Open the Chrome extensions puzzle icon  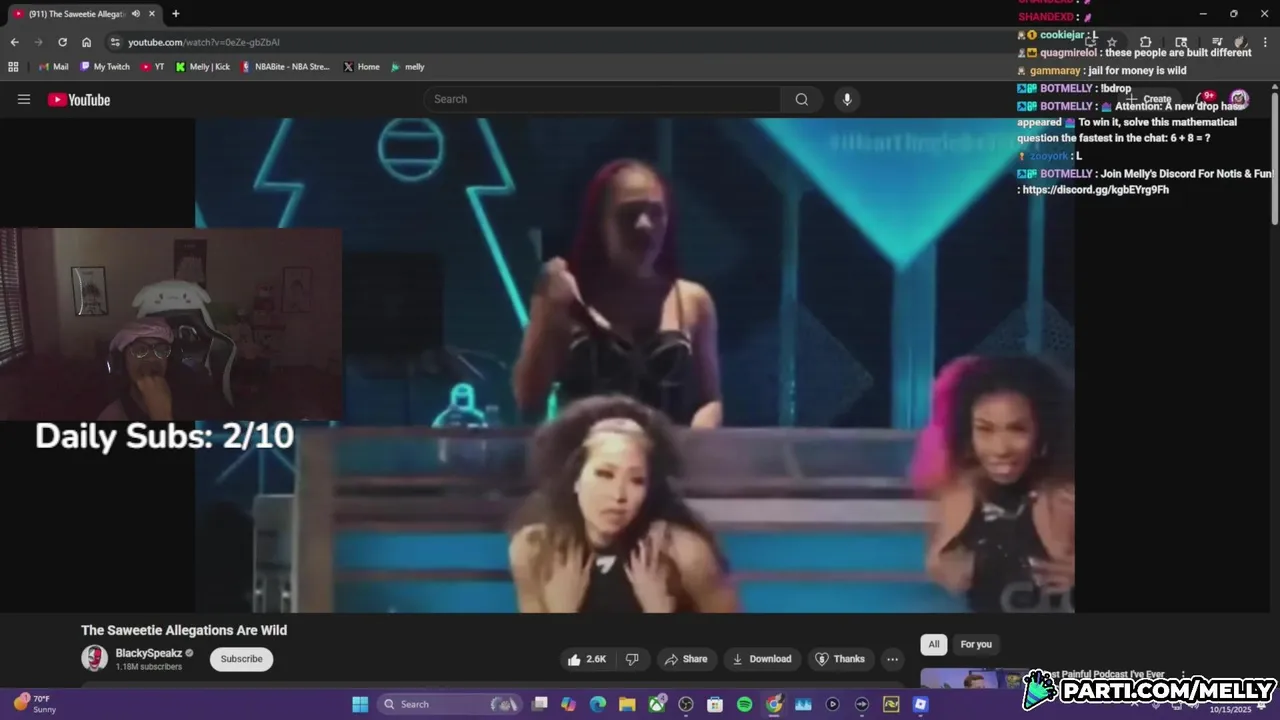(x=1146, y=42)
